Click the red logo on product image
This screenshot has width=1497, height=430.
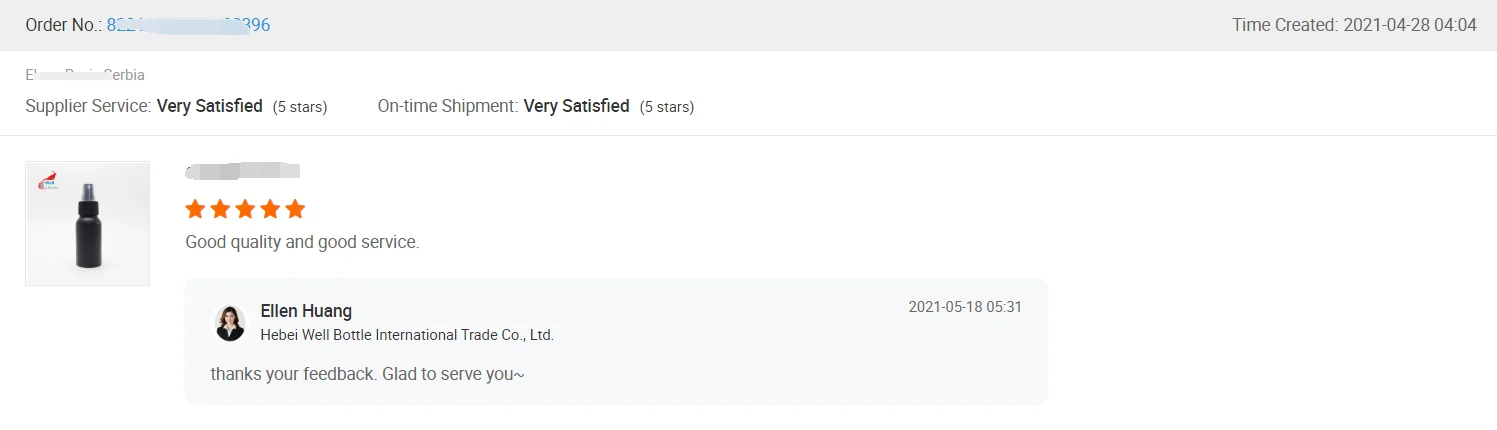47,180
